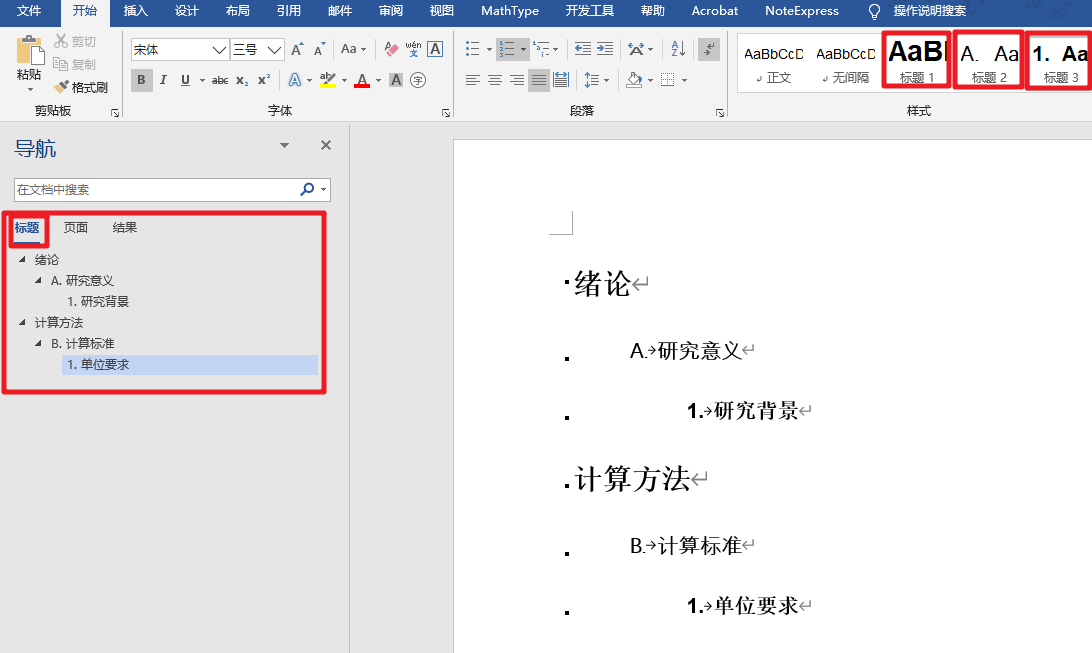Click the Sort icon in the paragraph group
This screenshot has height=653, width=1092.
click(676, 48)
